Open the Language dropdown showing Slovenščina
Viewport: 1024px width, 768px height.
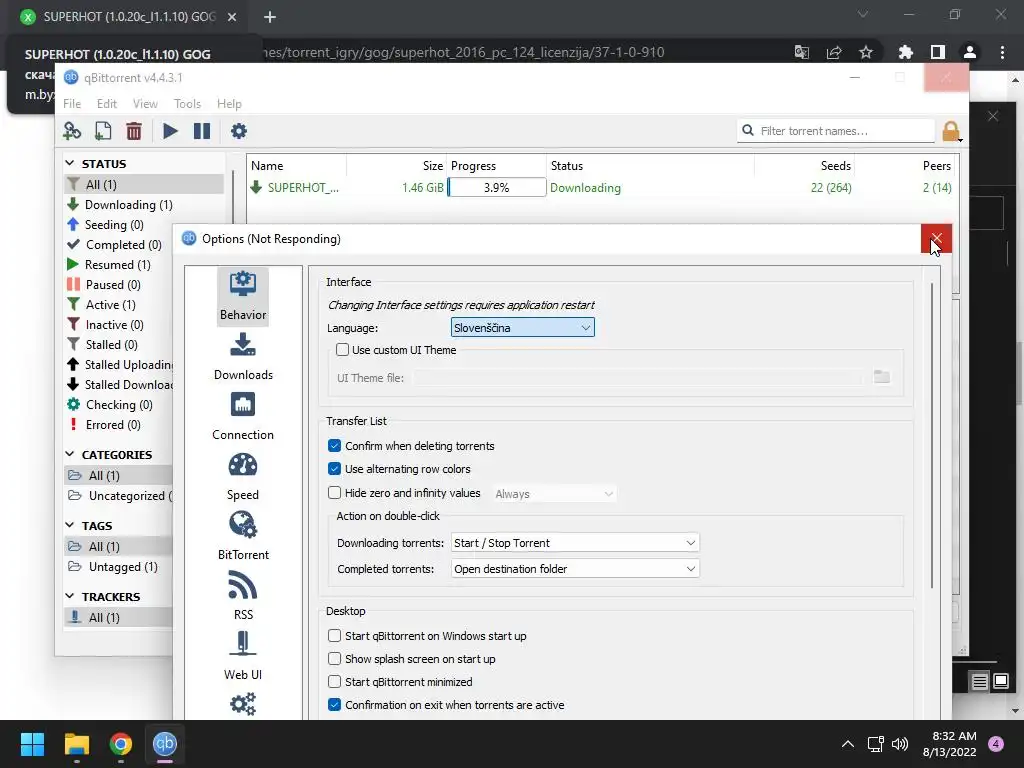pyautogui.click(x=522, y=327)
